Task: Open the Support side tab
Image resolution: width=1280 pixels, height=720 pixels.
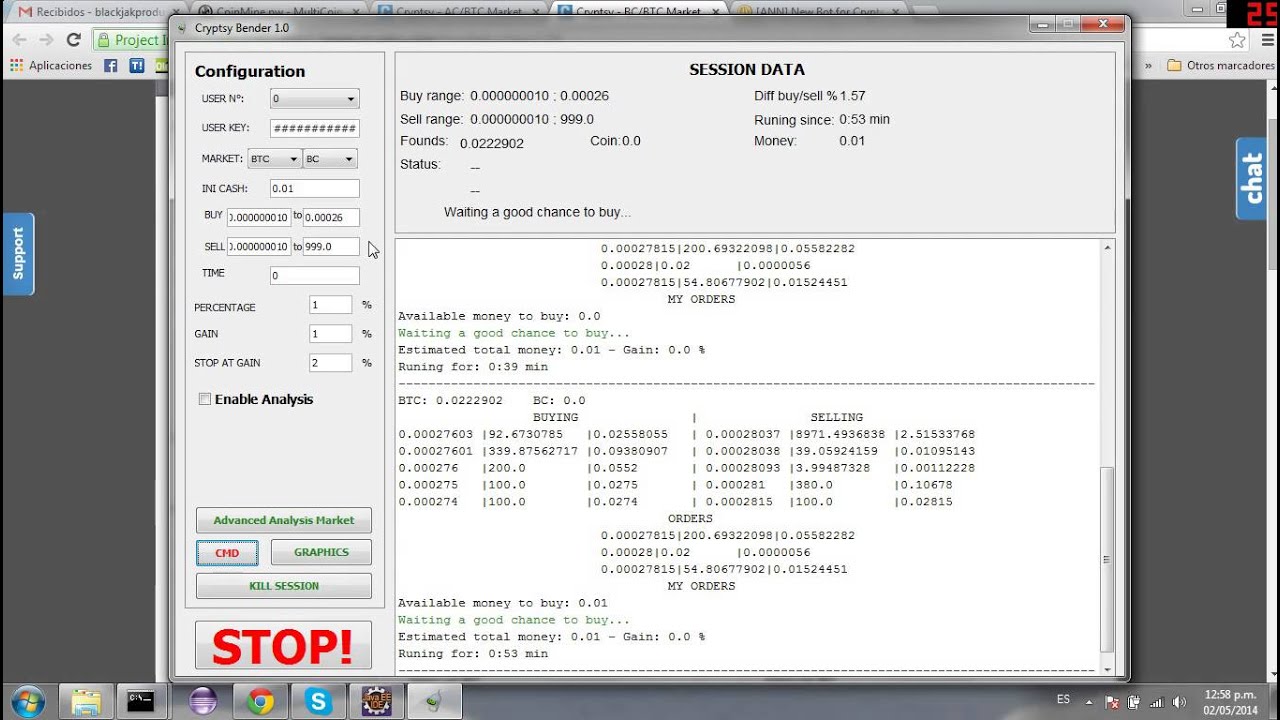Action: pyautogui.click(x=18, y=254)
